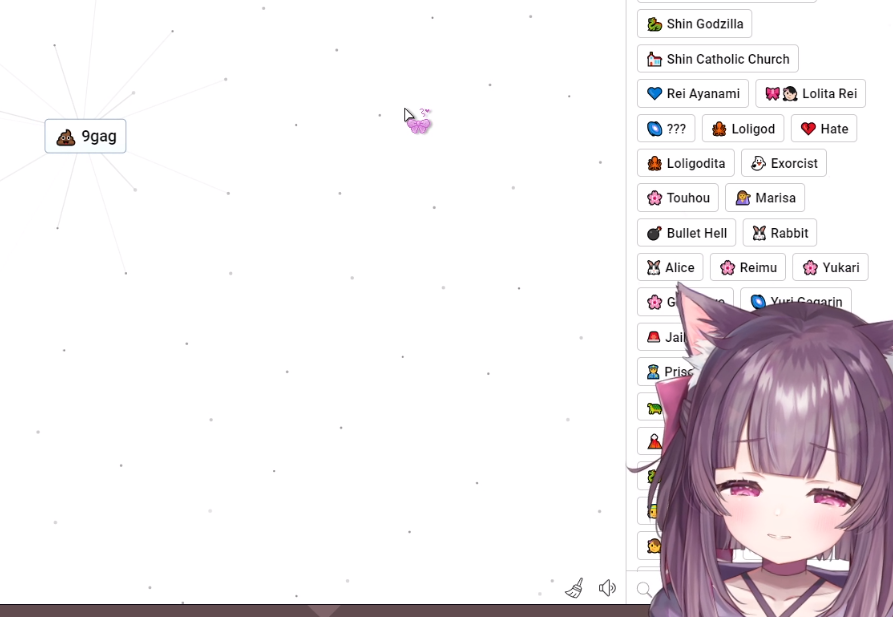Click the person icon on Marisa
Screen dimensions: 893x617
pos(743,198)
